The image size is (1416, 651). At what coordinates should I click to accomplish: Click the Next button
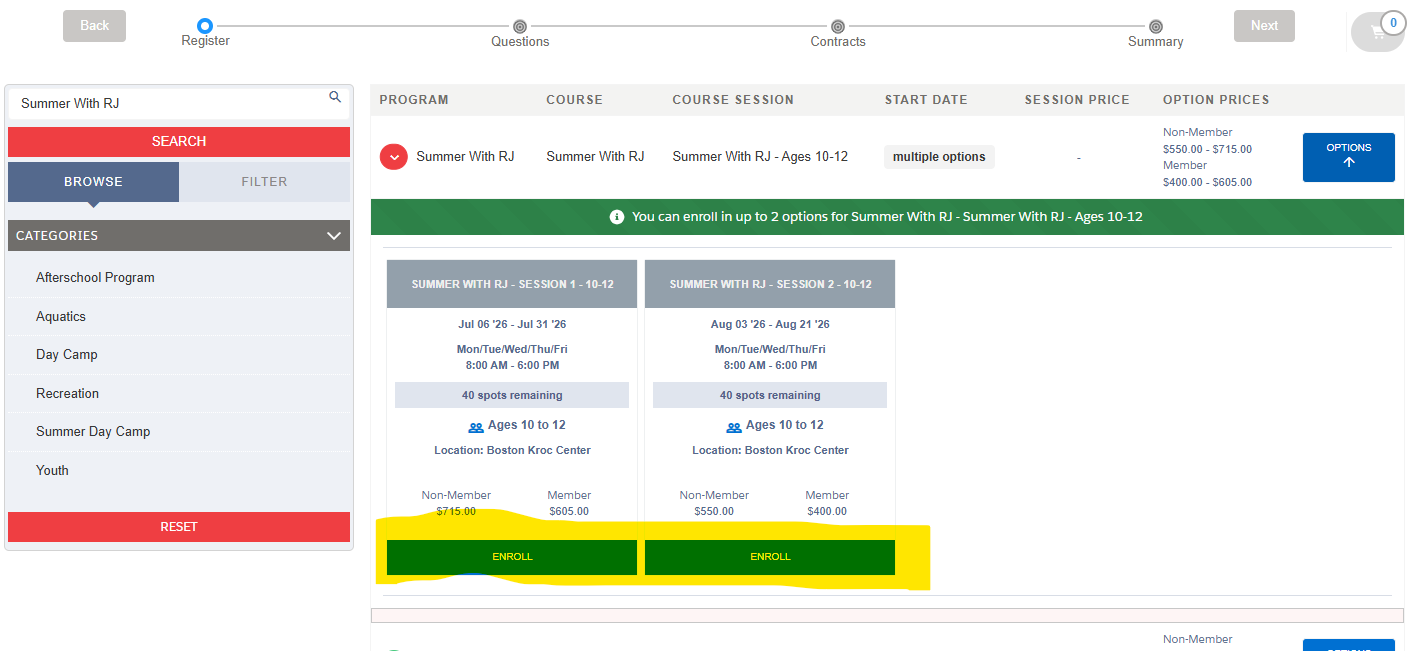point(1264,26)
